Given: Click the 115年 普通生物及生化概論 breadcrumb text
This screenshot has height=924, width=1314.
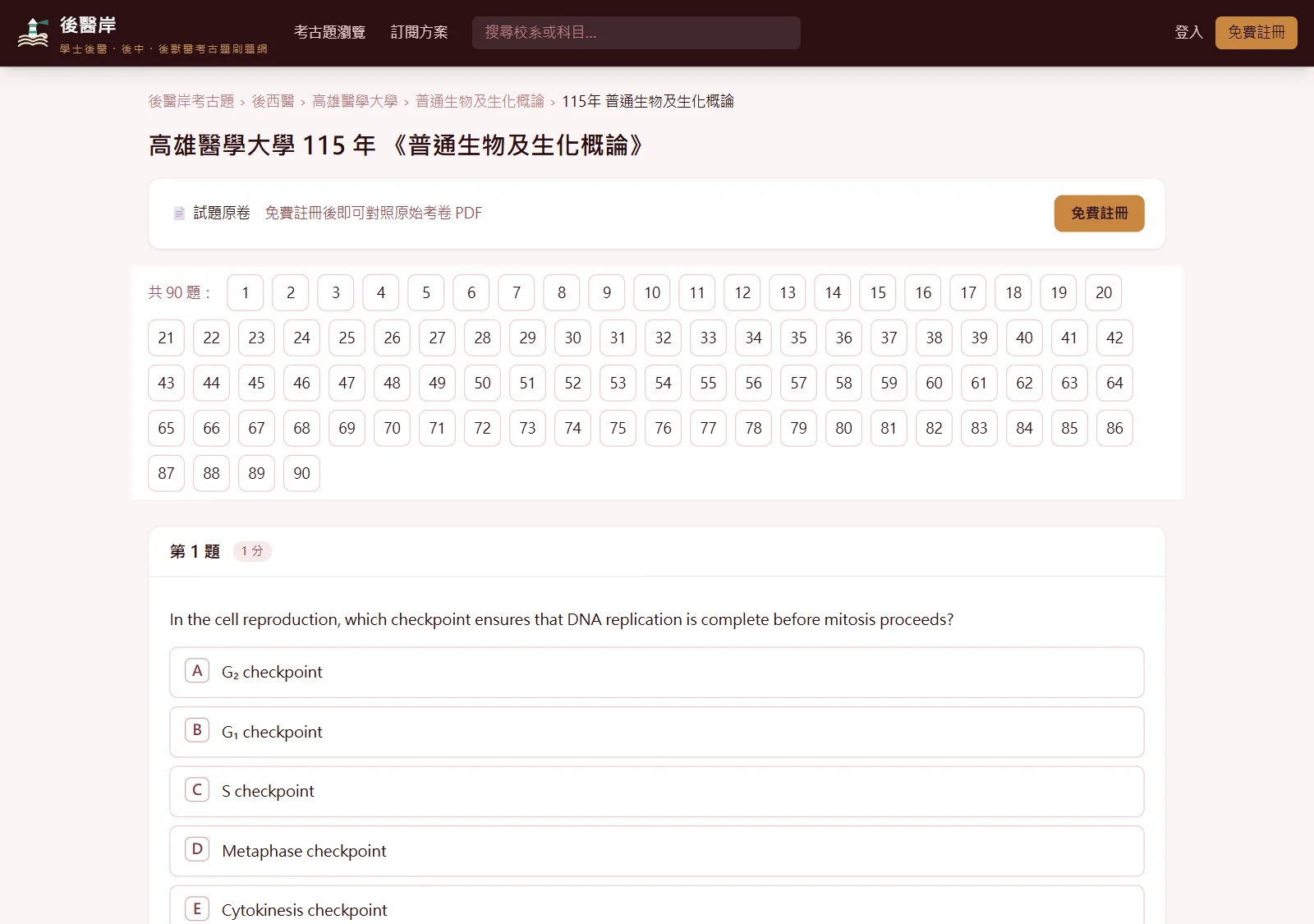Looking at the screenshot, I should click(648, 101).
